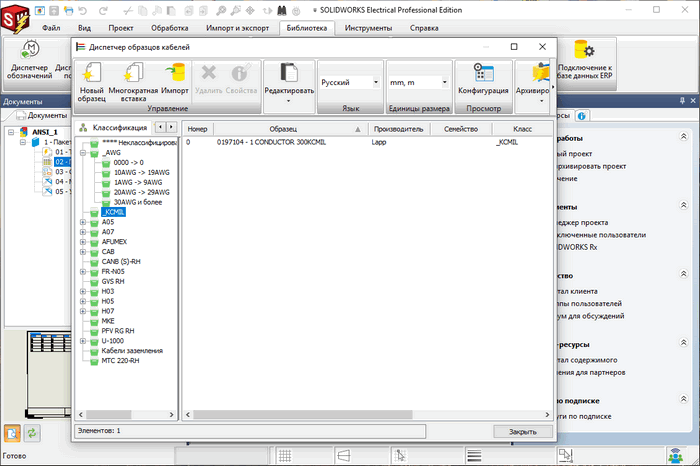This screenshot has width=700, height=466.
Task: Click the redo arrow in quick access bar
Action: pos(103,10)
